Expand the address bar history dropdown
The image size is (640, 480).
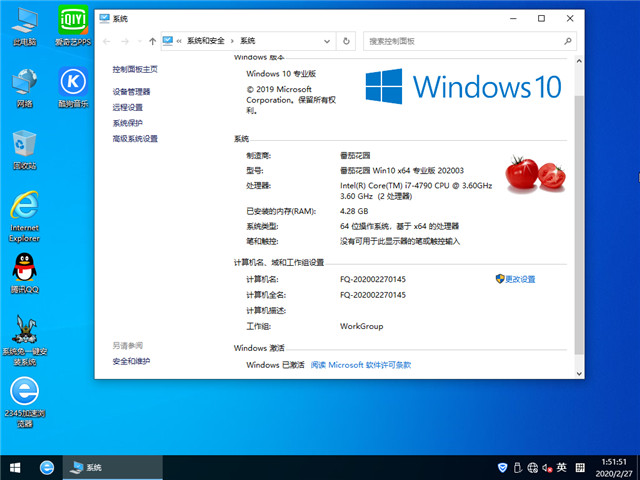click(327, 41)
